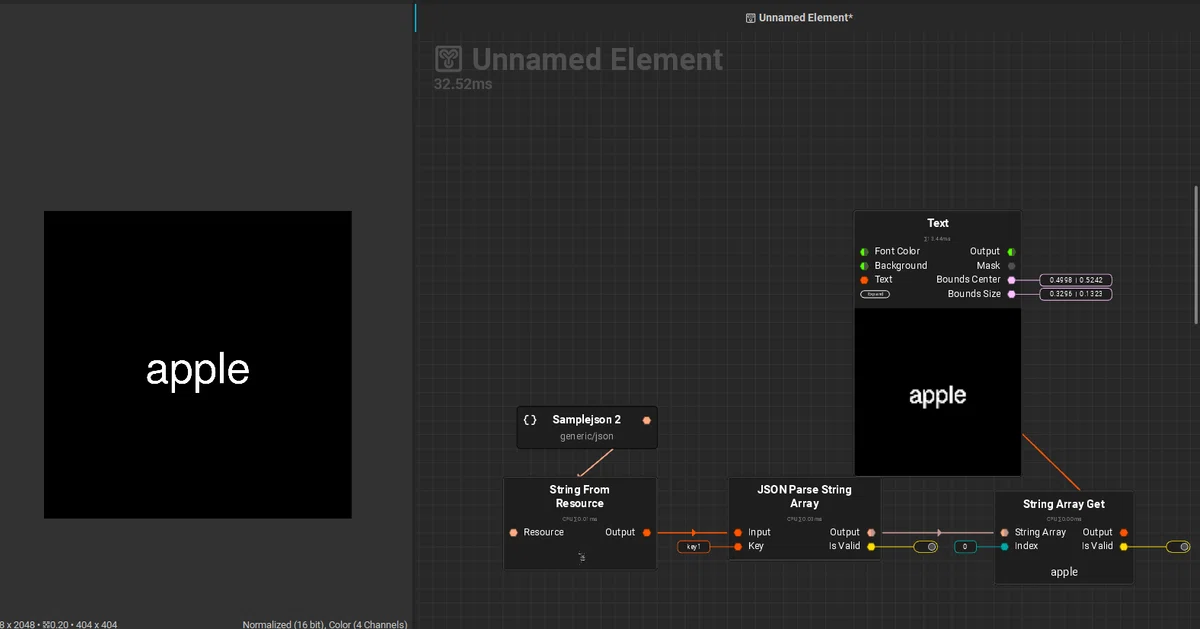Click the gray Mask output port

click(1011, 266)
